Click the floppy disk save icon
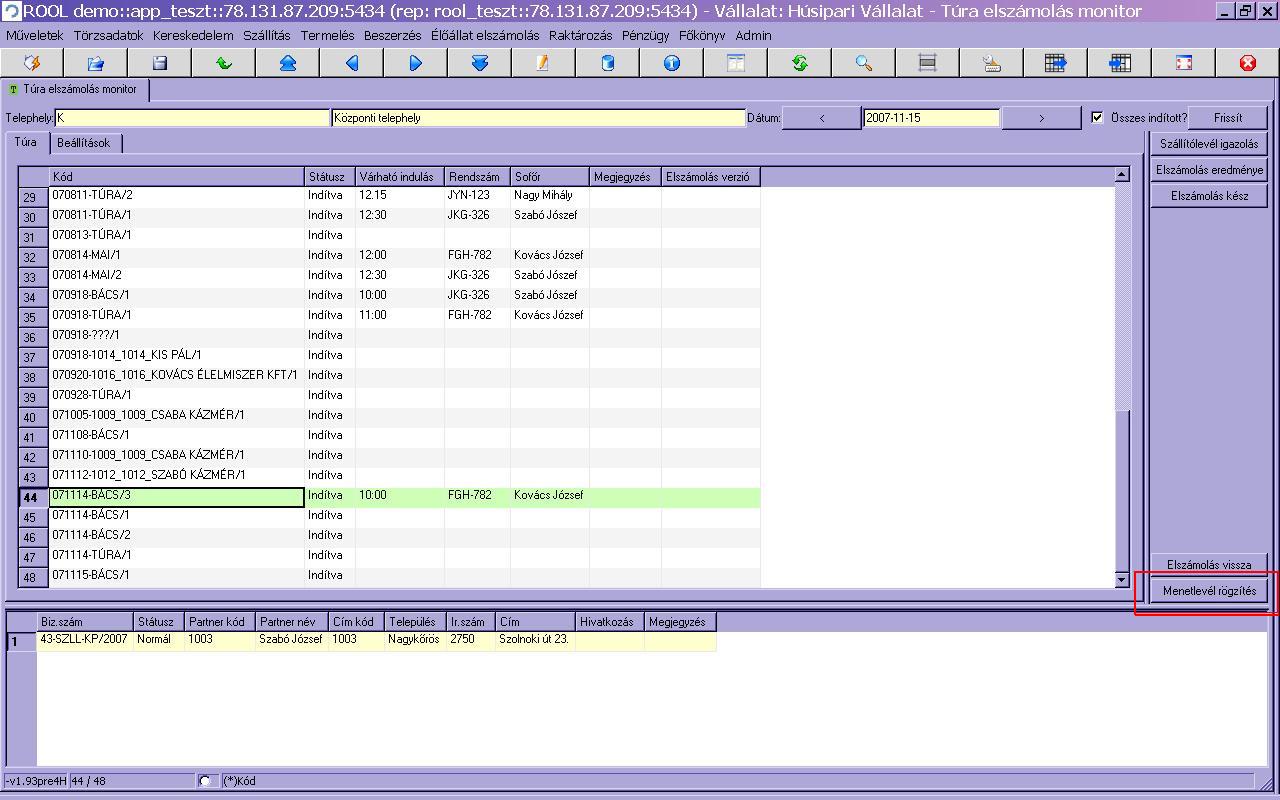1280x800 pixels. coord(160,63)
